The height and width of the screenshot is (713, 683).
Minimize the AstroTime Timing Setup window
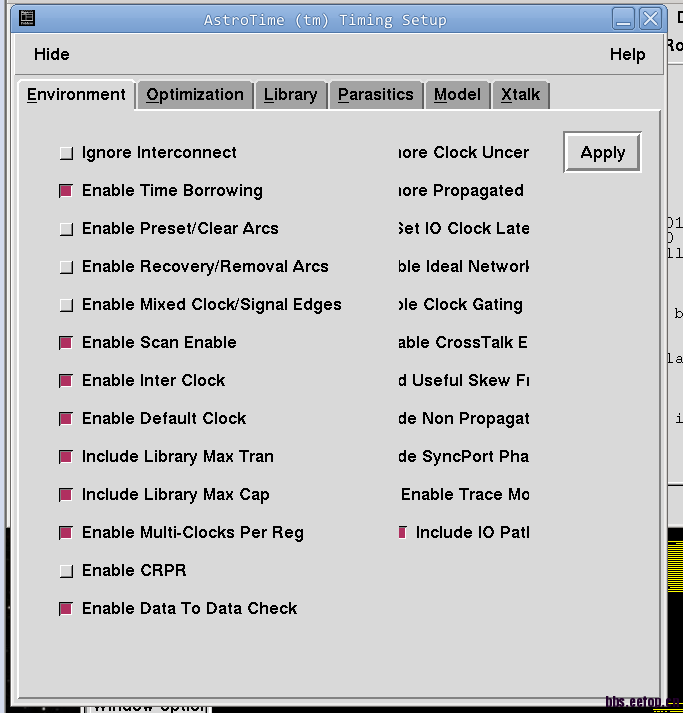(623, 19)
